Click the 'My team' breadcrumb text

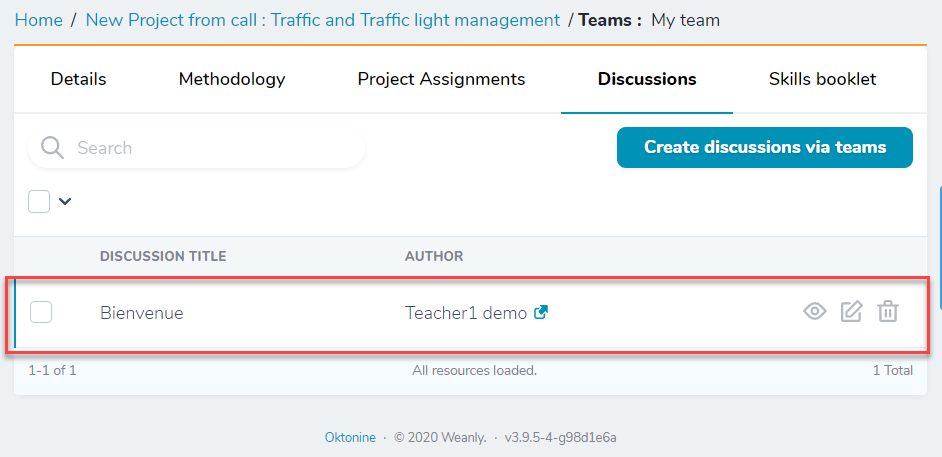click(x=685, y=20)
